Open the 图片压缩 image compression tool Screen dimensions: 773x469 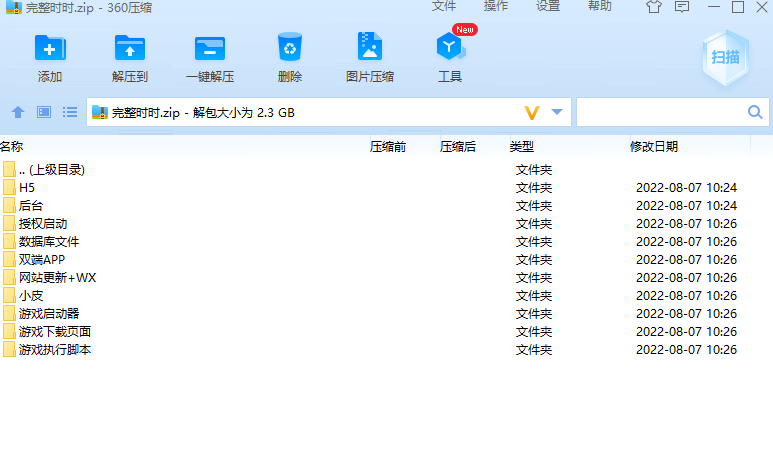370,46
